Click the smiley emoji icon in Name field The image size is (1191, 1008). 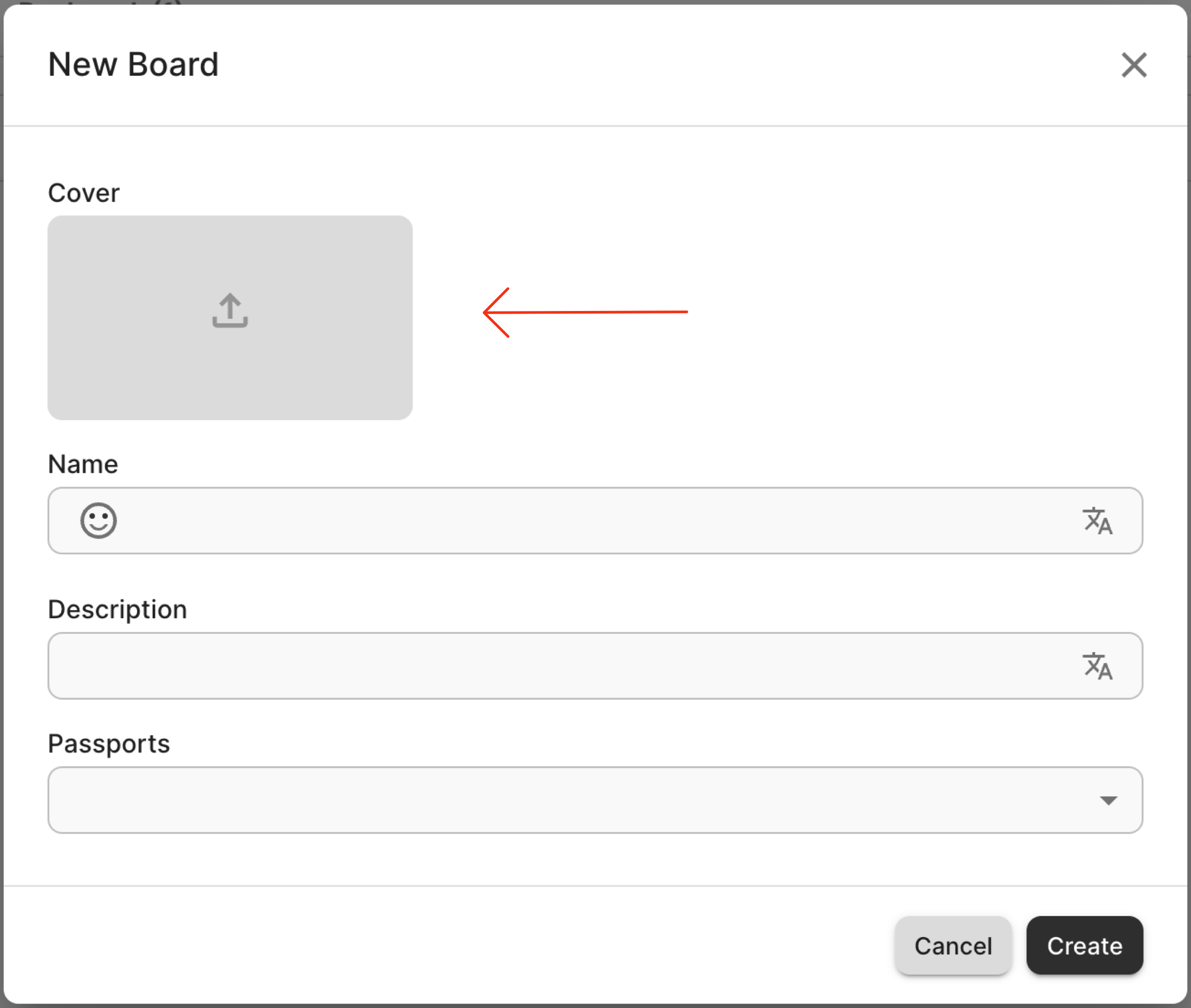pyautogui.click(x=98, y=520)
